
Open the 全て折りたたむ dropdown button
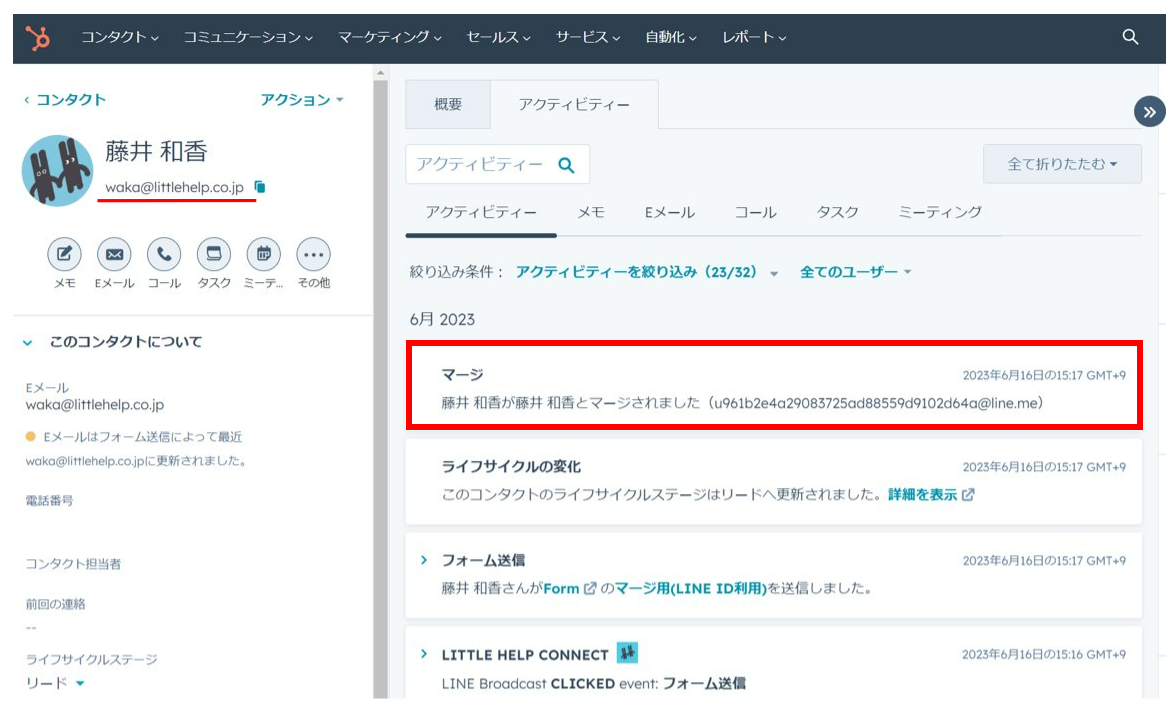[x=1061, y=164]
